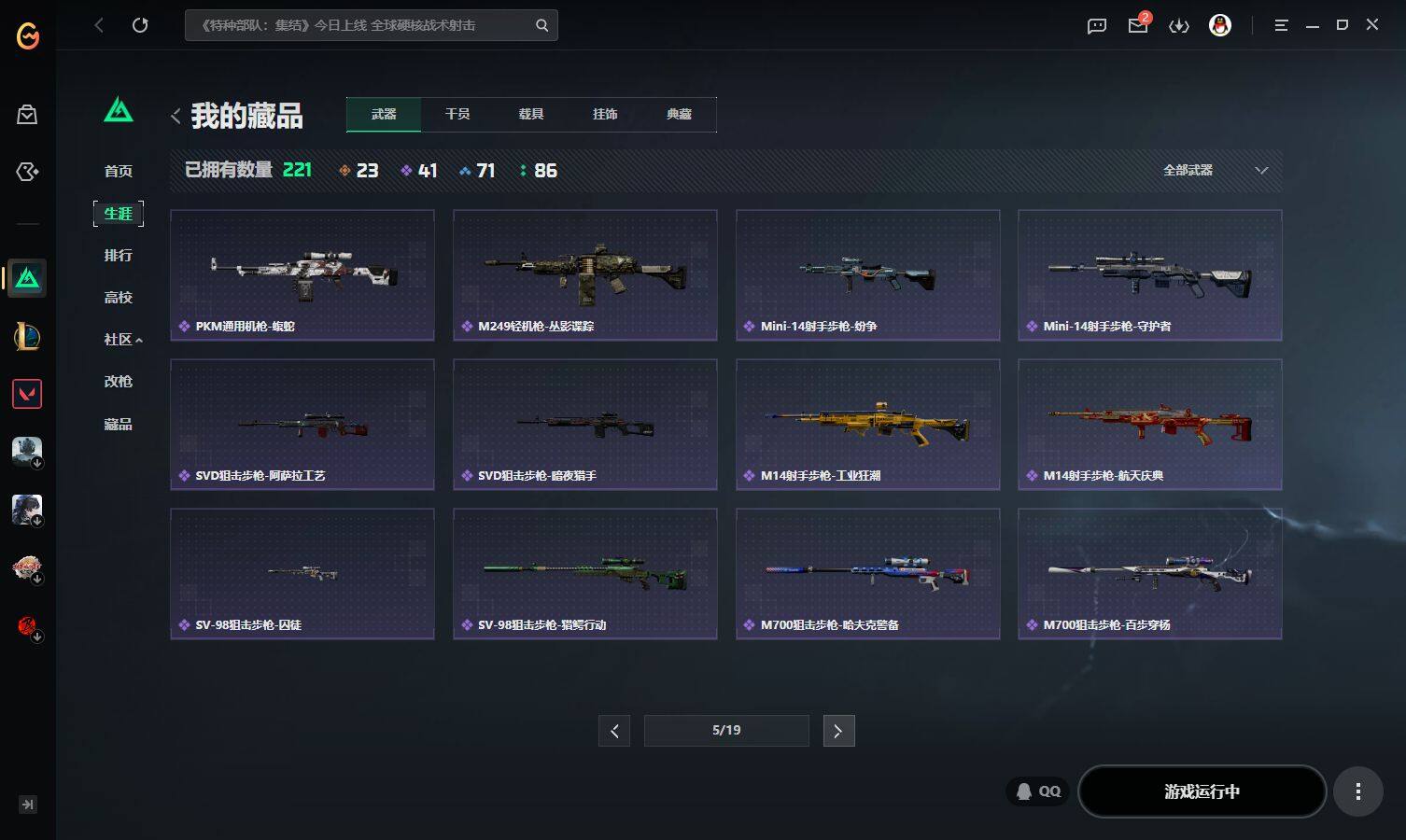Viewport: 1406px width, 840px height.
Task: Open the SV-98狙击步枪-囚徒 card
Action: (x=302, y=574)
